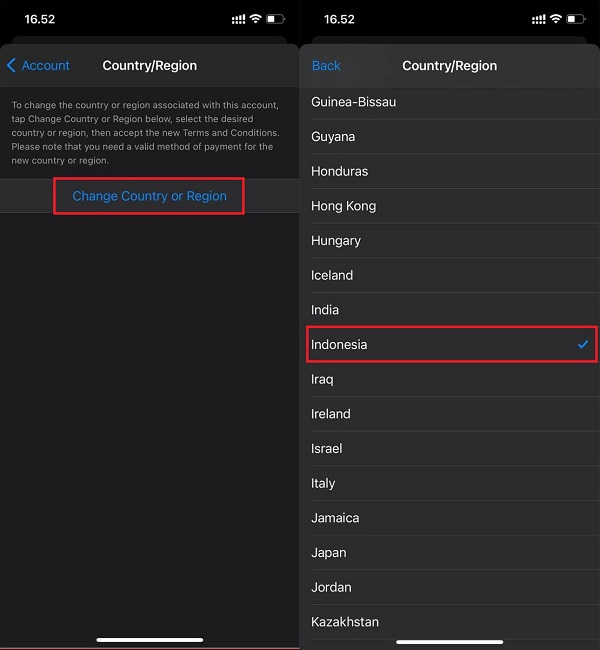Select Iceland in country list
The image size is (600, 650).
coord(332,275)
